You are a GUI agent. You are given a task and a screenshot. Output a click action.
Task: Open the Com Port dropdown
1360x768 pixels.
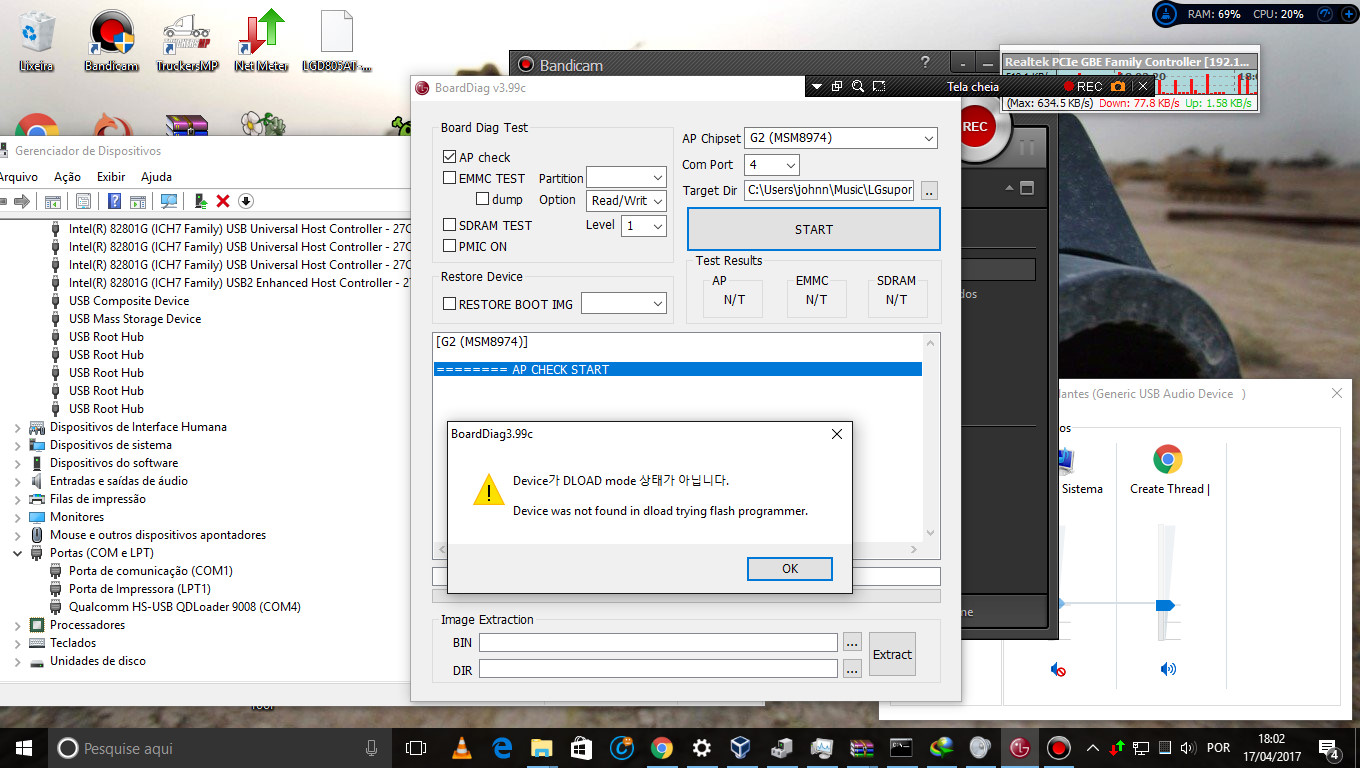tap(771, 164)
